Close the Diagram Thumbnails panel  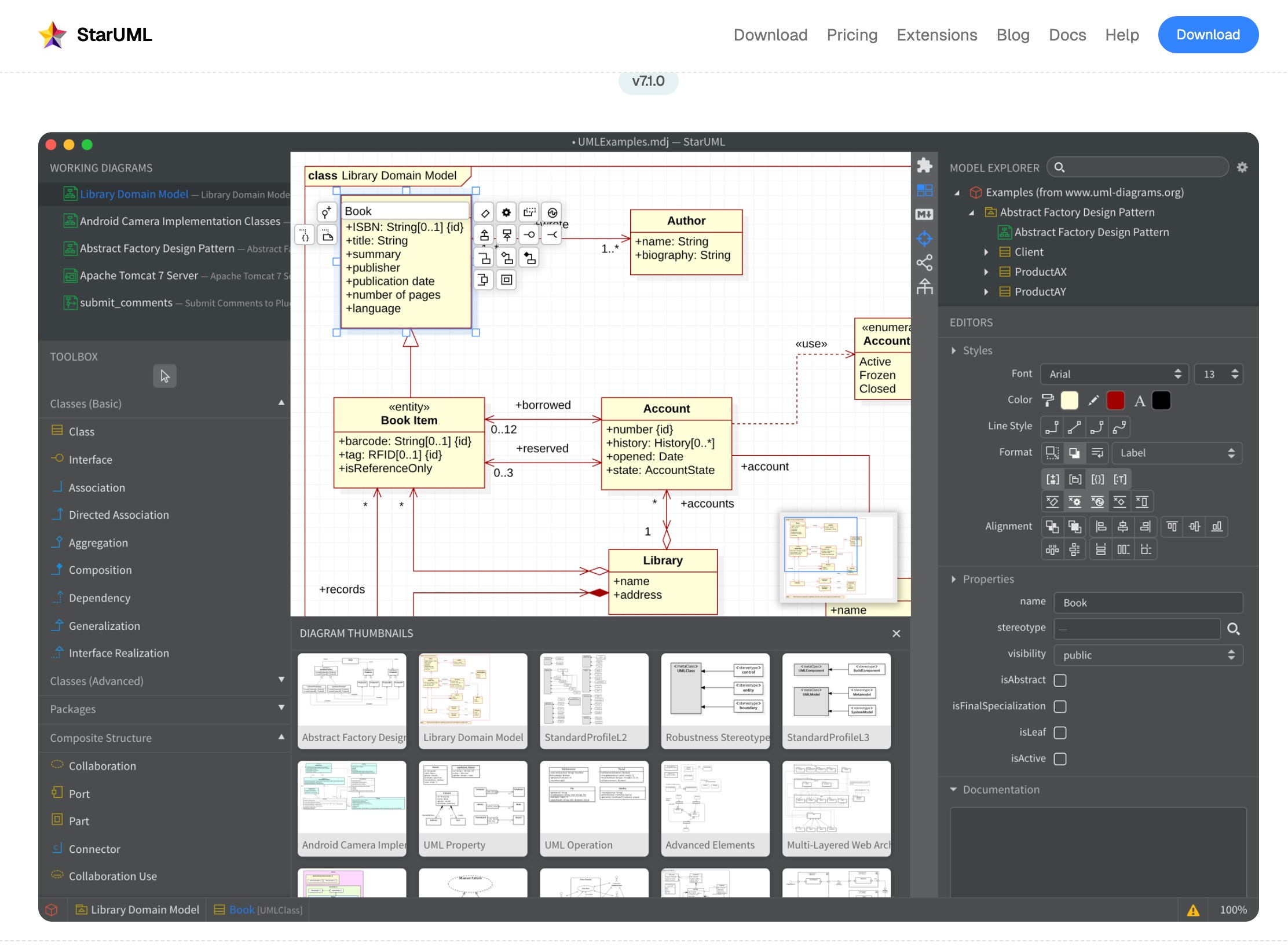pyautogui.click(x=896, y=633)
